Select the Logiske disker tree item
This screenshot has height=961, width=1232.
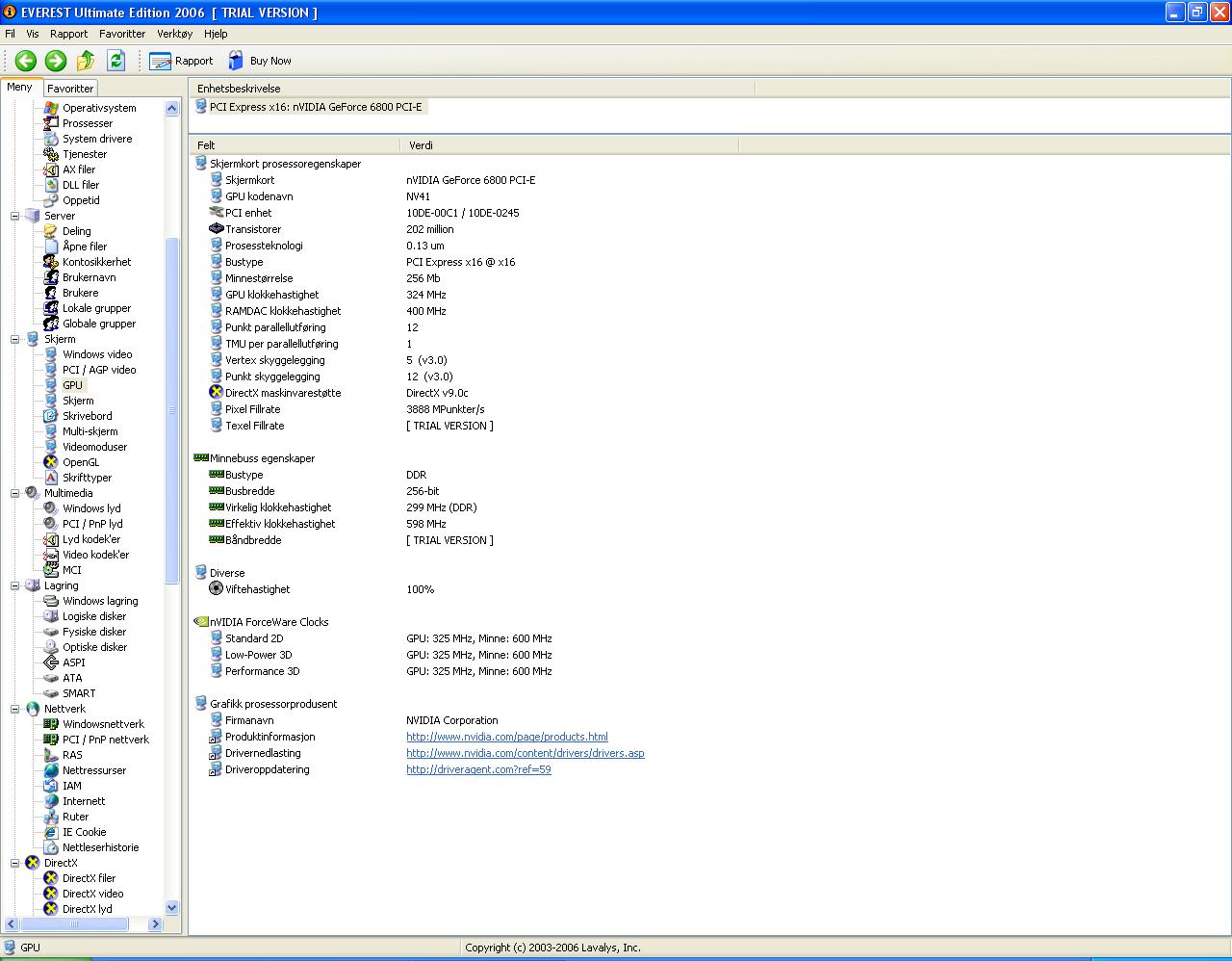tap(94, 616)
